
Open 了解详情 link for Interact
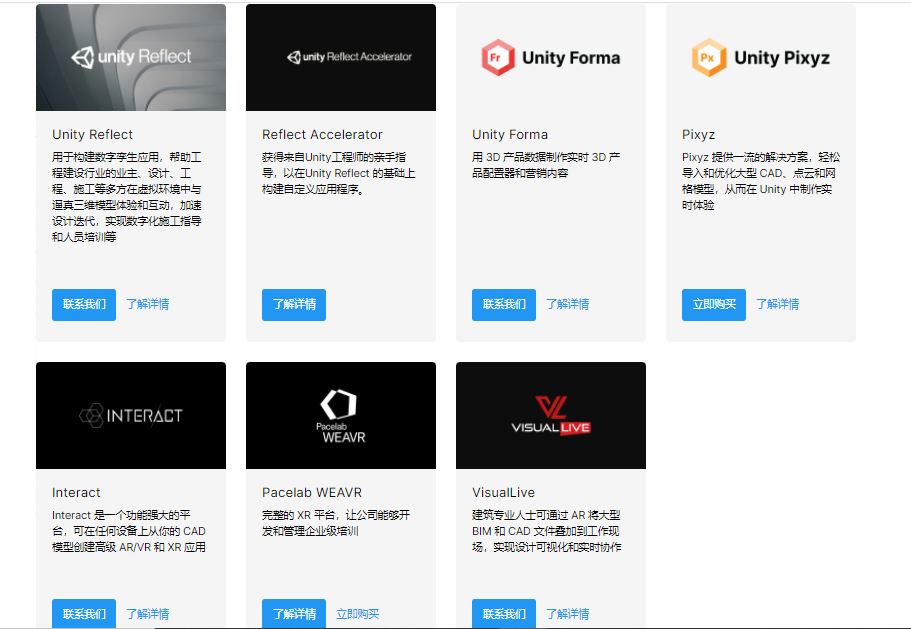coord(148,614)
